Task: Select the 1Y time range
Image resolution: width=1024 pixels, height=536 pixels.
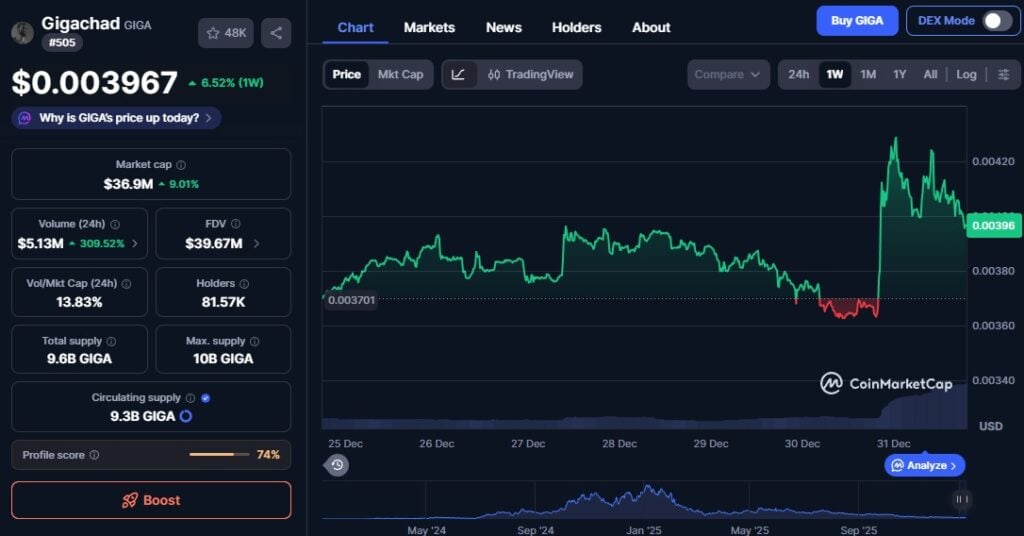Action: 899,75
